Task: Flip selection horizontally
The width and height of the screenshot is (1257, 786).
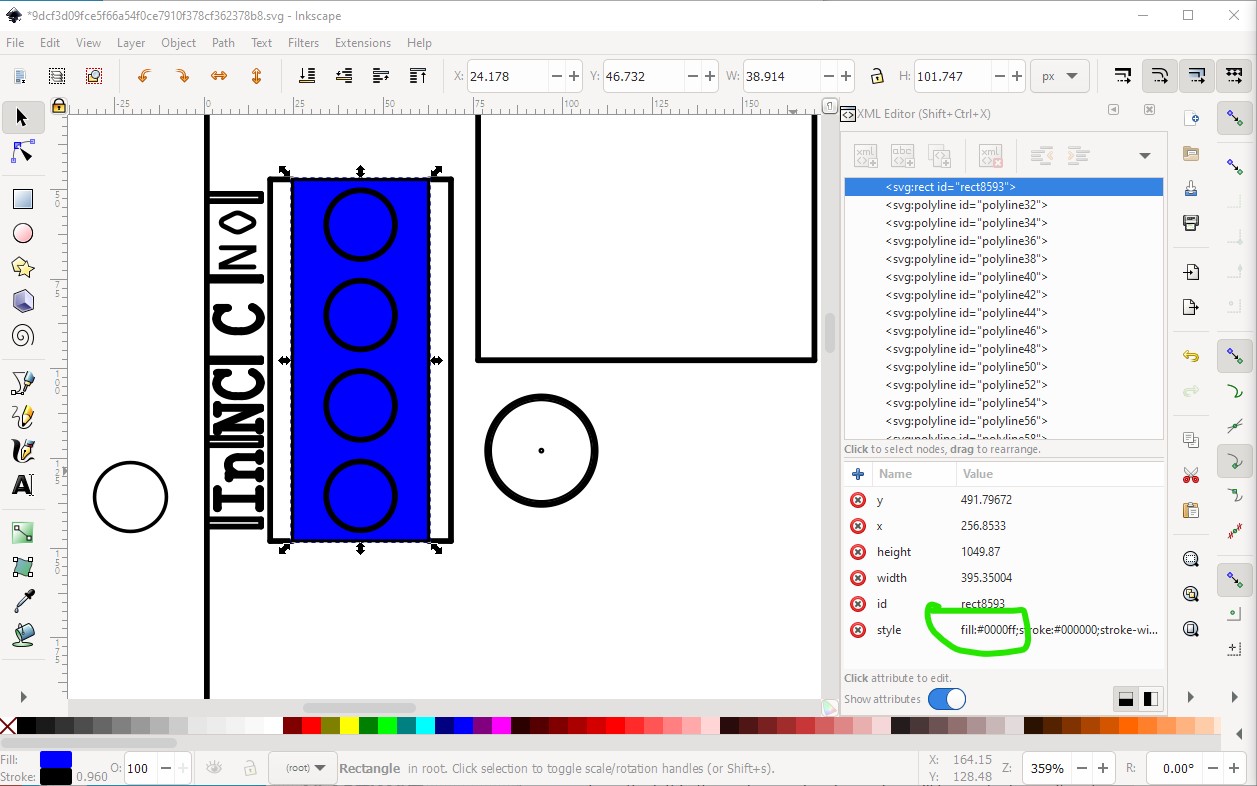Action: coord(219,76)
